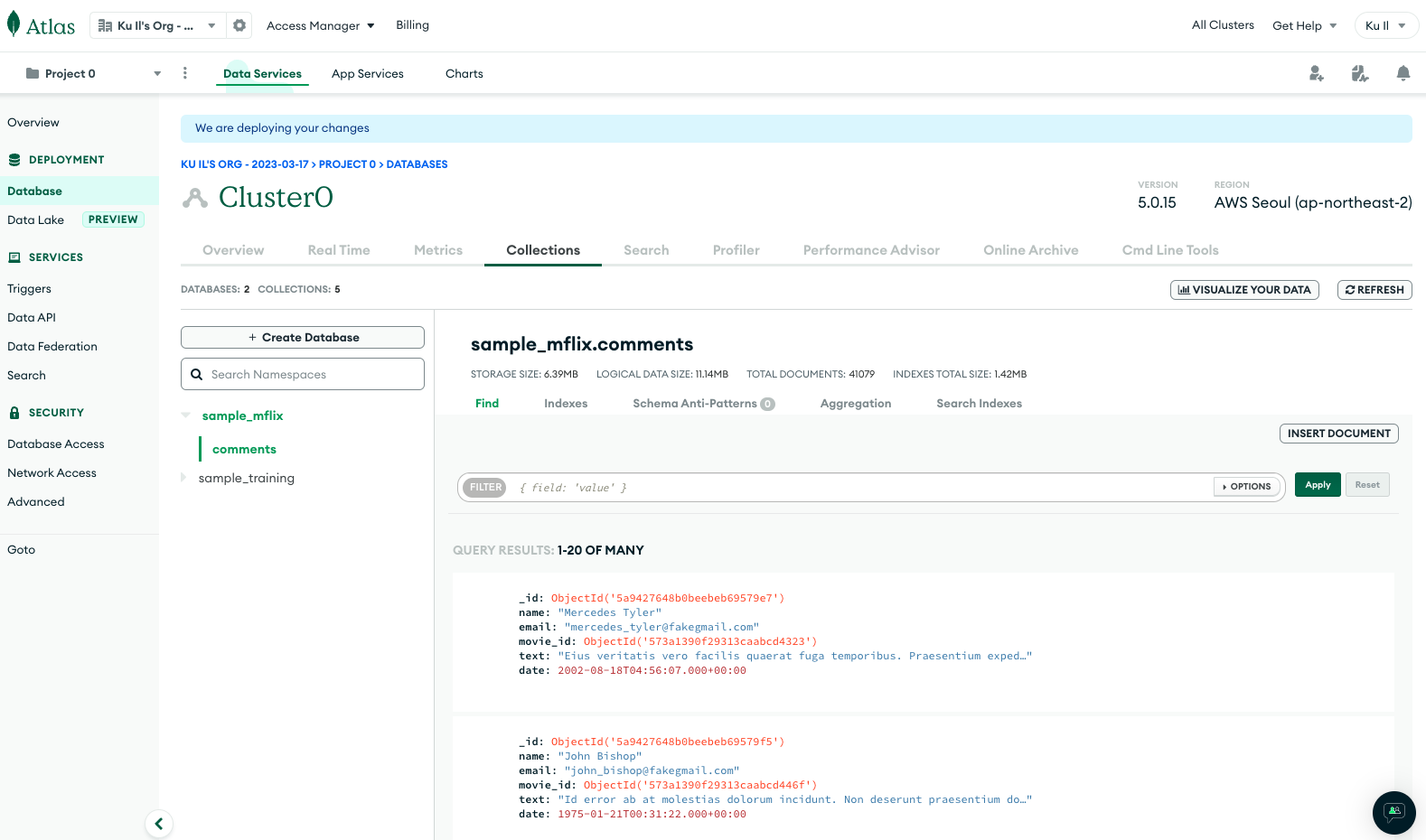Image resolution: width=1426 pixels, height=840 pixels.
Task: Select the Find tab
Action: (x=487, y=404)
